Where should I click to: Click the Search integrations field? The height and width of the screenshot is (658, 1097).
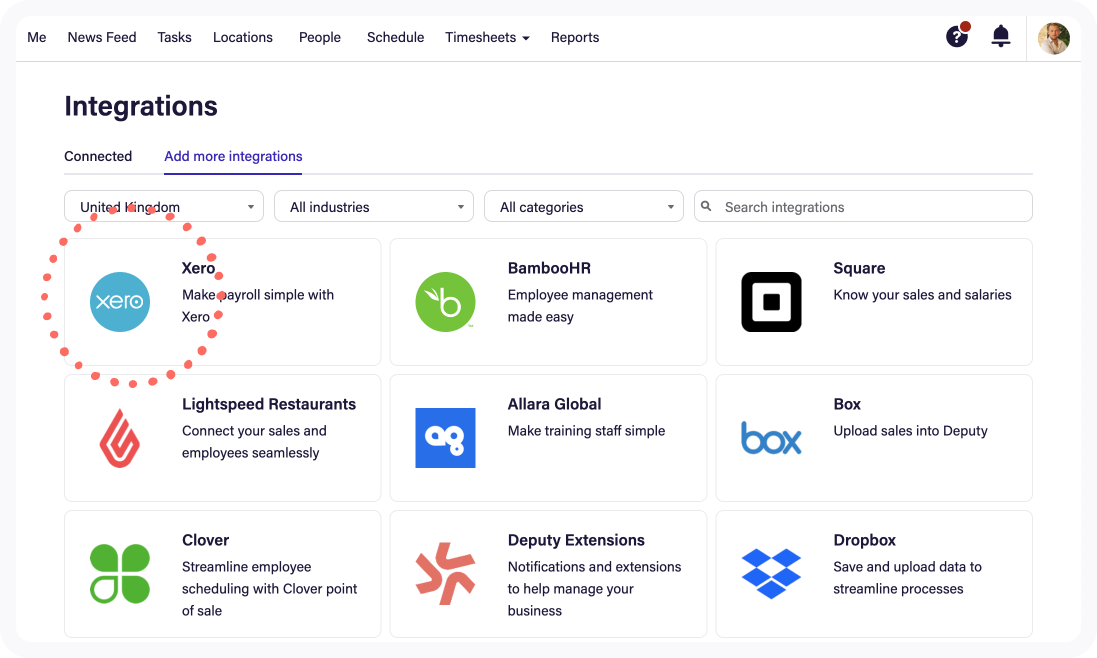coord(863,206)
